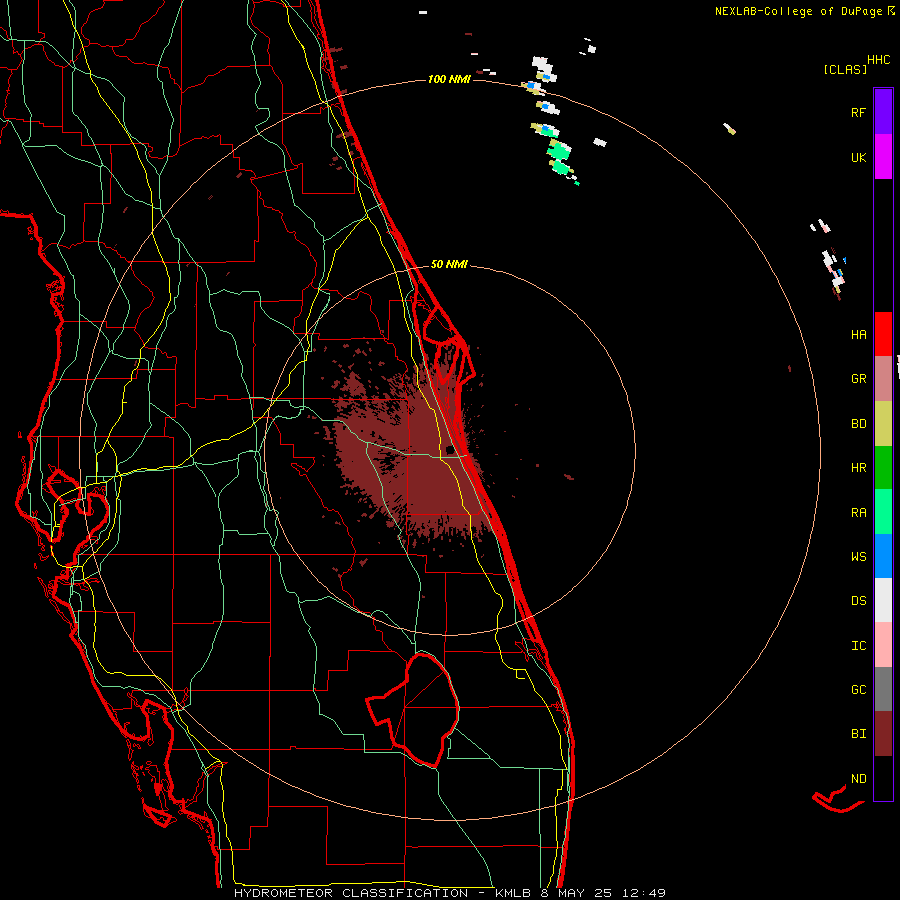This screenshot has width=900, height=900.
Task: Click the GC legend label text
Action: click(x=858, y=690)
